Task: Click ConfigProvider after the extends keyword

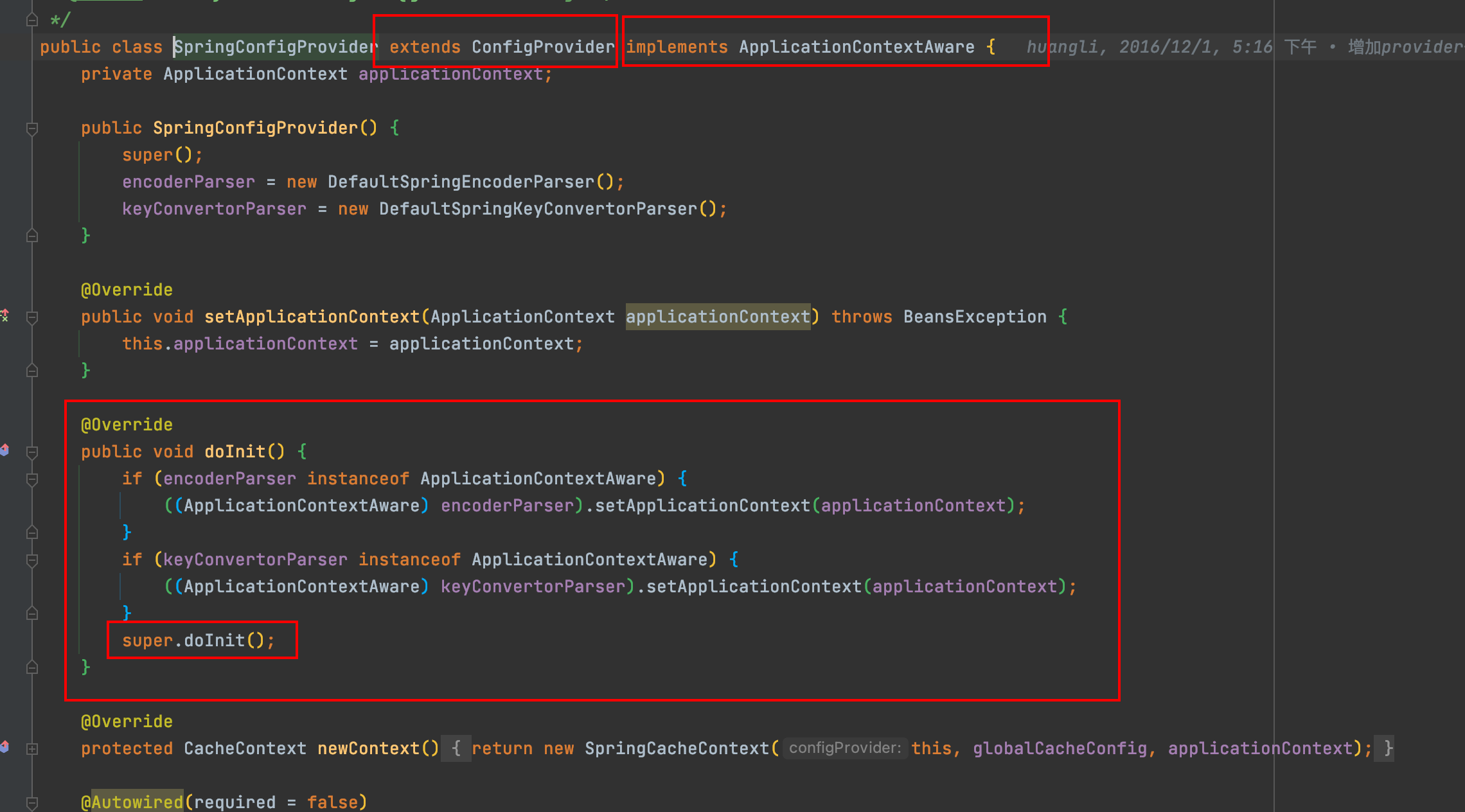Action: click(x=543, y=47)
